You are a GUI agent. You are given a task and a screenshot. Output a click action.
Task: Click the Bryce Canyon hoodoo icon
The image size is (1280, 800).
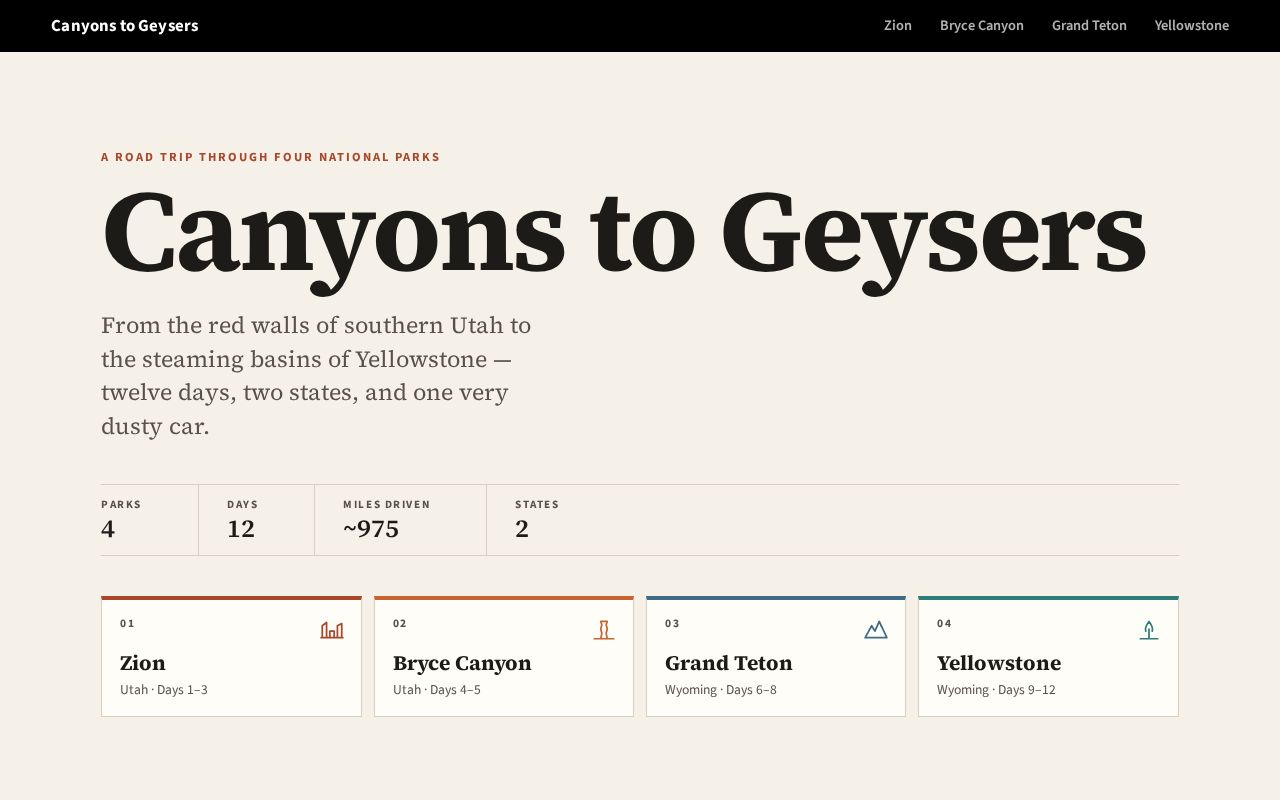604,630
